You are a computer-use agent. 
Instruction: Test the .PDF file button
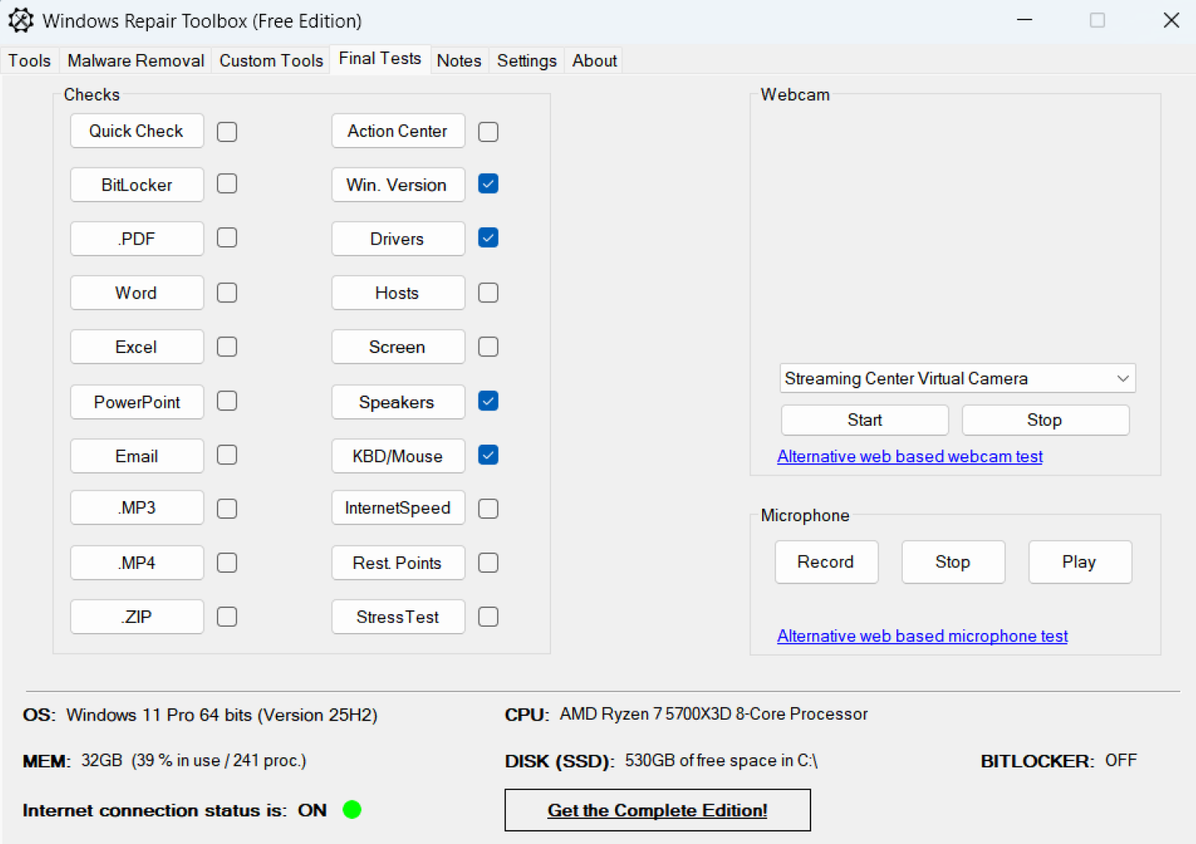137,239
